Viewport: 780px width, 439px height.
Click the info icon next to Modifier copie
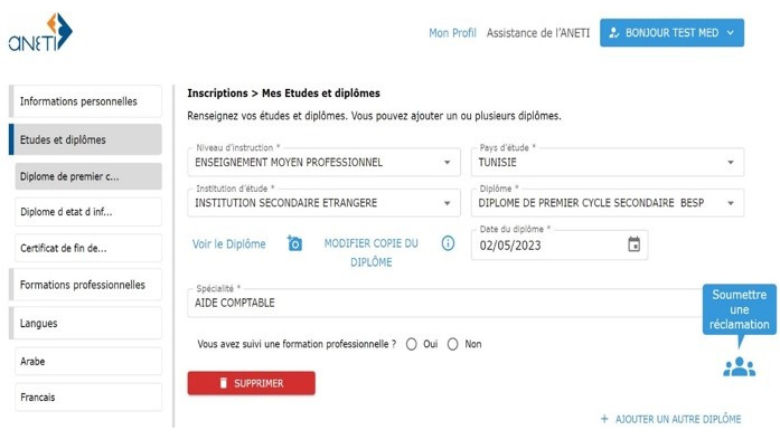click(448, 243)
